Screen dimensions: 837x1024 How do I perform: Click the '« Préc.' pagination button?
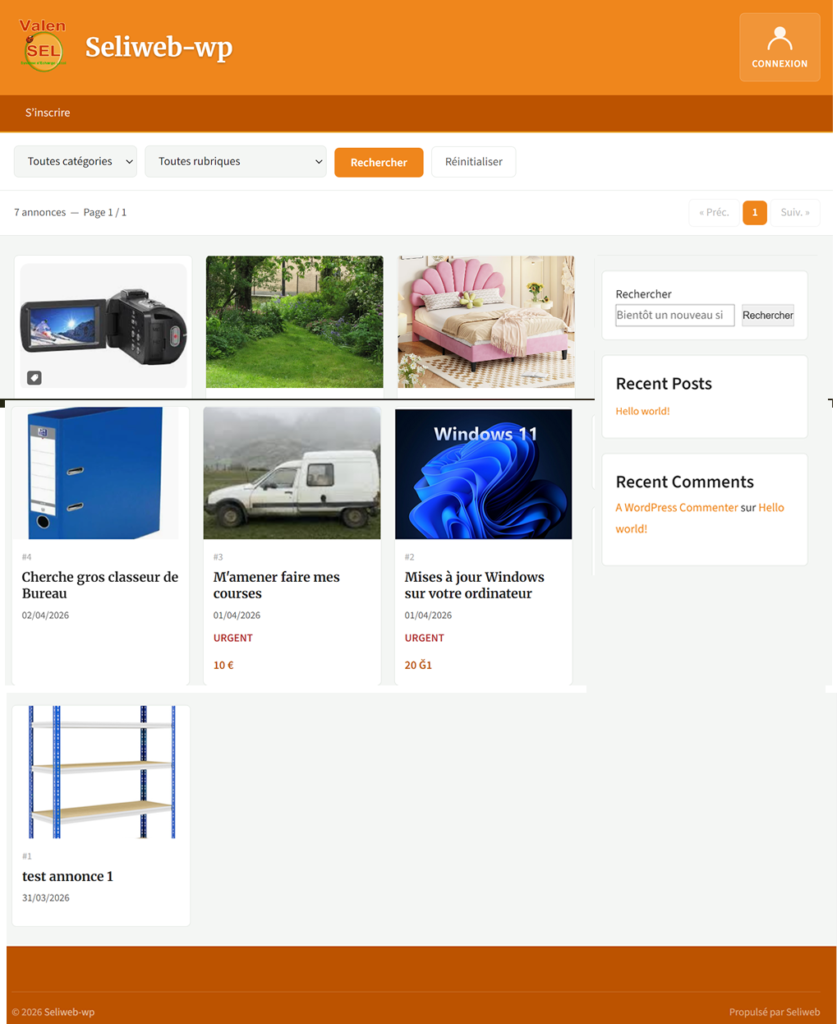pos(714,213)
